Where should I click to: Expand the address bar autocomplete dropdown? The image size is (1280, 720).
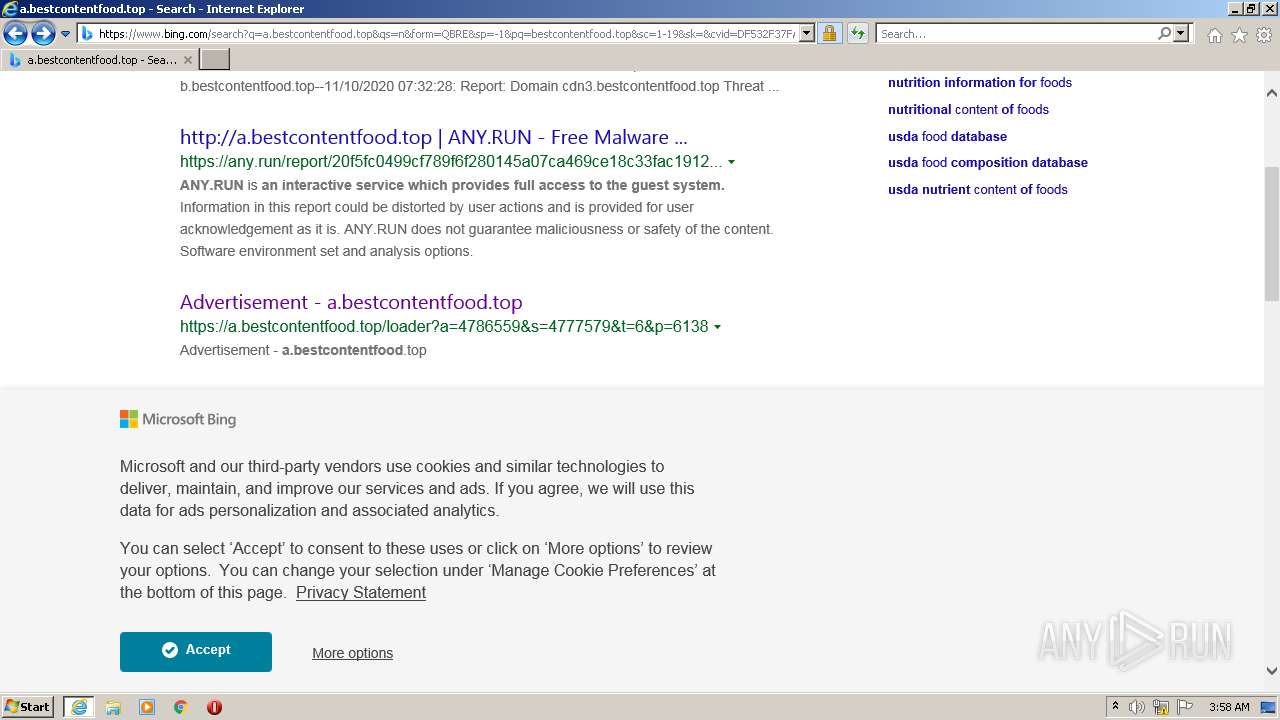point(807,34)
